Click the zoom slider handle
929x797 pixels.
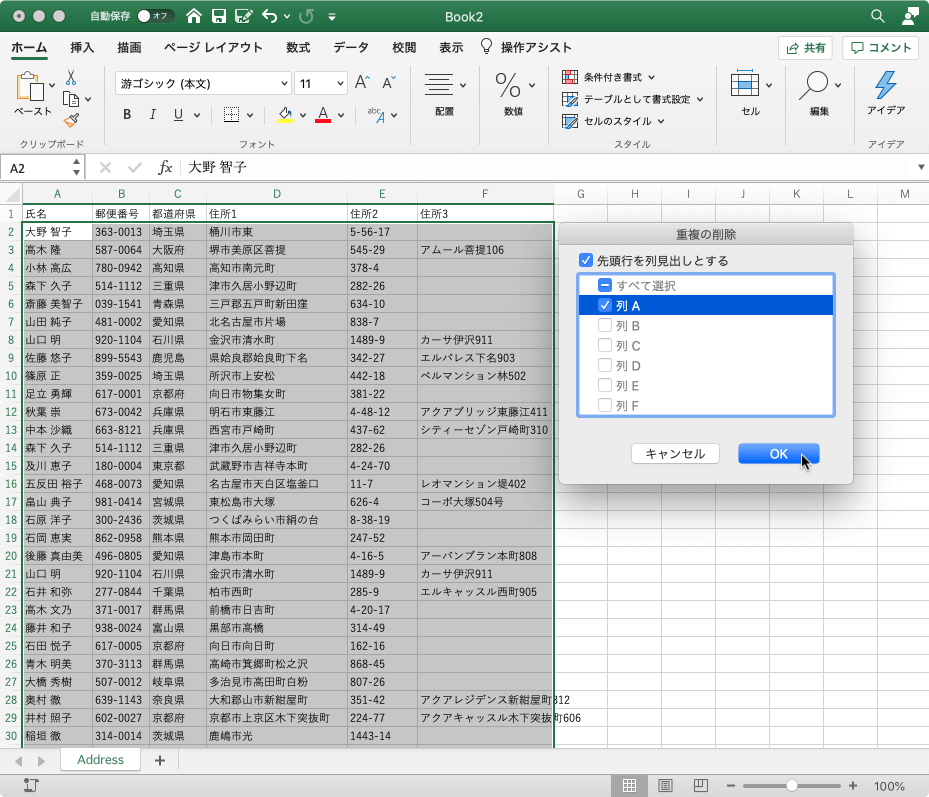point(792,786)
